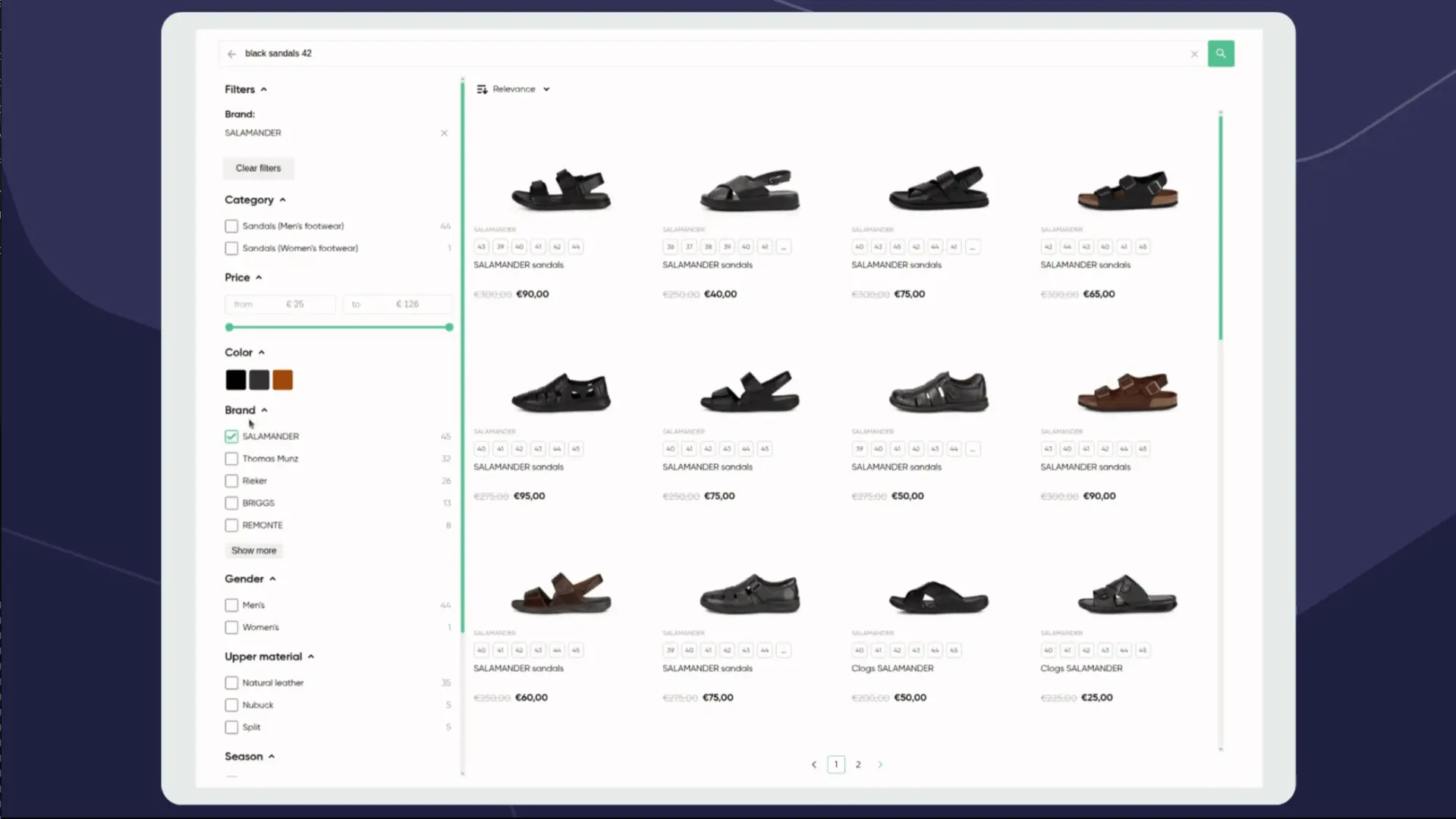The width and height of the screenshot is (1456, 819).
Task: Collapse the Category section
Action: click(255, 200)
